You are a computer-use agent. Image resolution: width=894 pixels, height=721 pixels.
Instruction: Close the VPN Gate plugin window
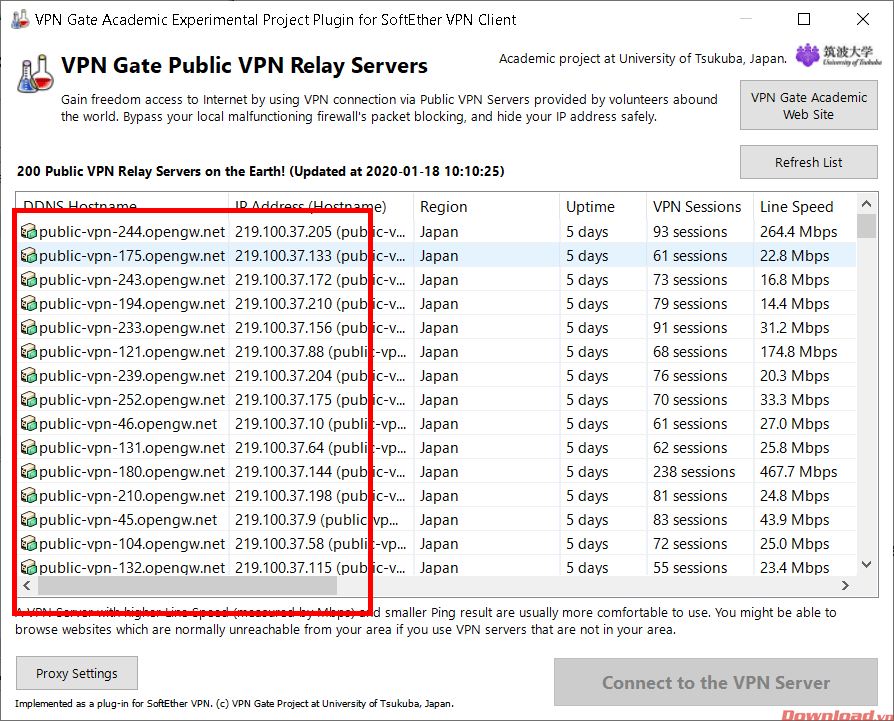coord(863,19)
